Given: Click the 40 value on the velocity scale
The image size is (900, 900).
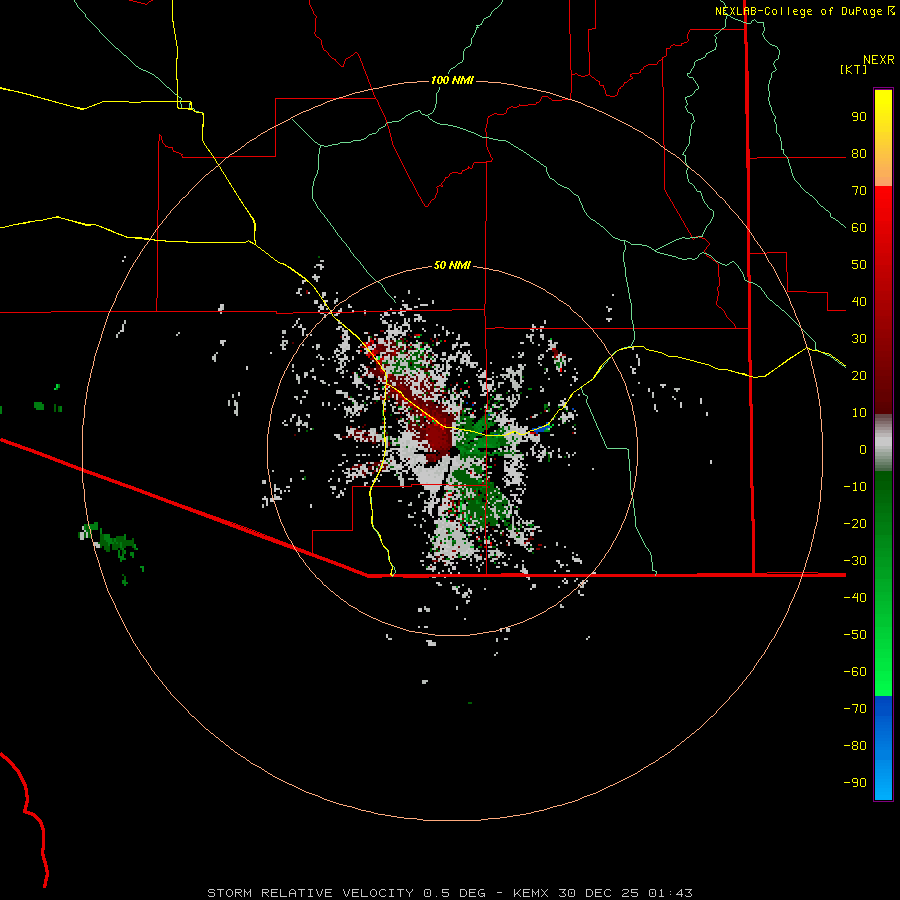Looking at the screenshot, I should (x=859, y=301).
